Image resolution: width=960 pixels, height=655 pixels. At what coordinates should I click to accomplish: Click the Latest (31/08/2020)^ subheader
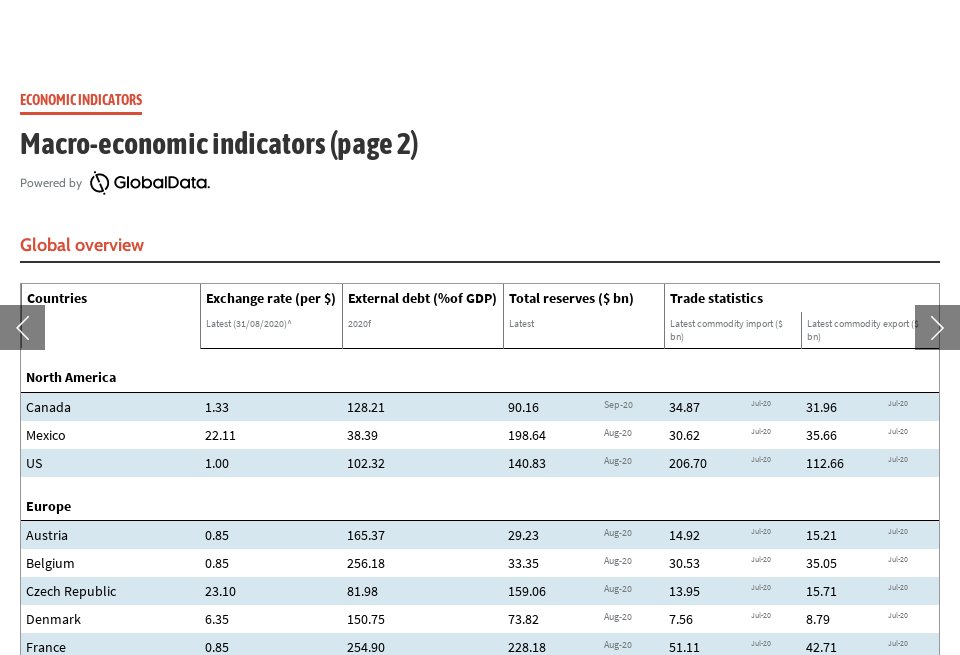pyautogui.click(x=249, y=323)
